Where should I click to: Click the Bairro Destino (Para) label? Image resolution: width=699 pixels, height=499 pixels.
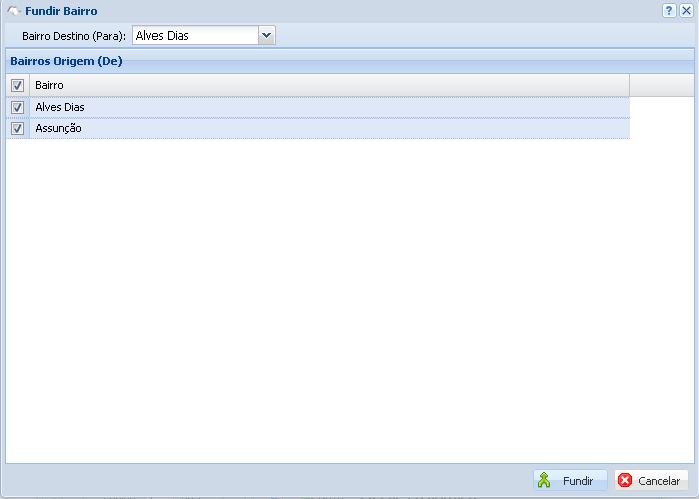click(x=74, y=36)
